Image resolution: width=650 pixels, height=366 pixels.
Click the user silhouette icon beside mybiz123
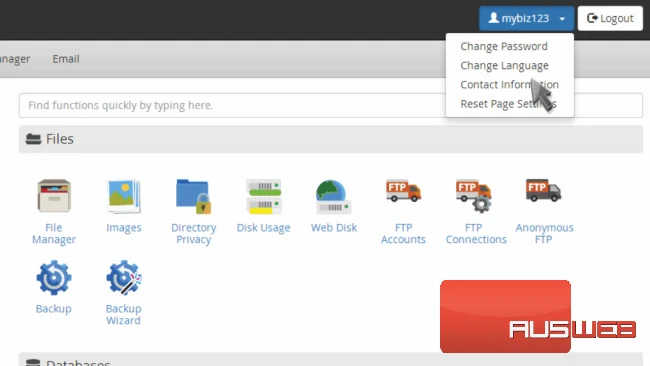[493, 18]
